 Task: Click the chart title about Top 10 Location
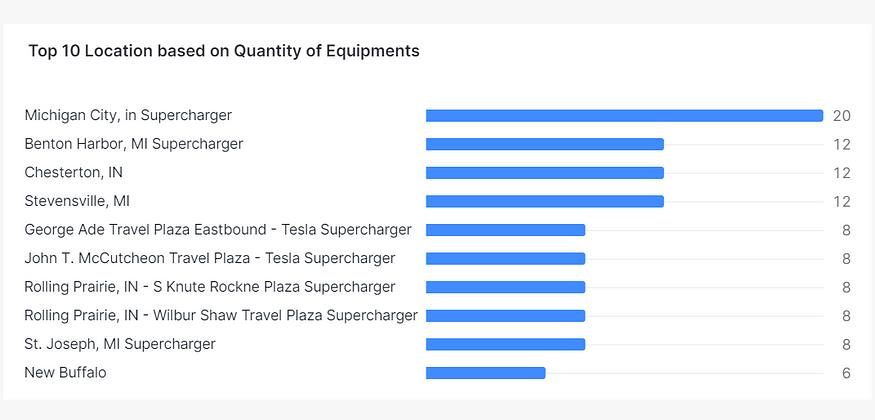coord(223,51)
